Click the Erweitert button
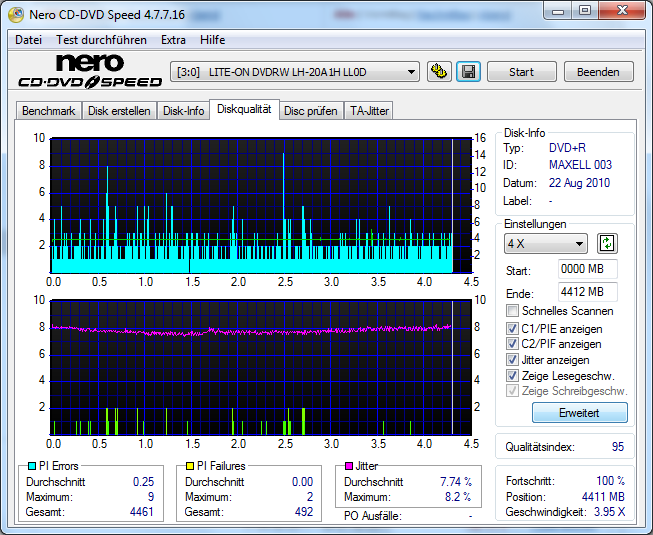 579,413
